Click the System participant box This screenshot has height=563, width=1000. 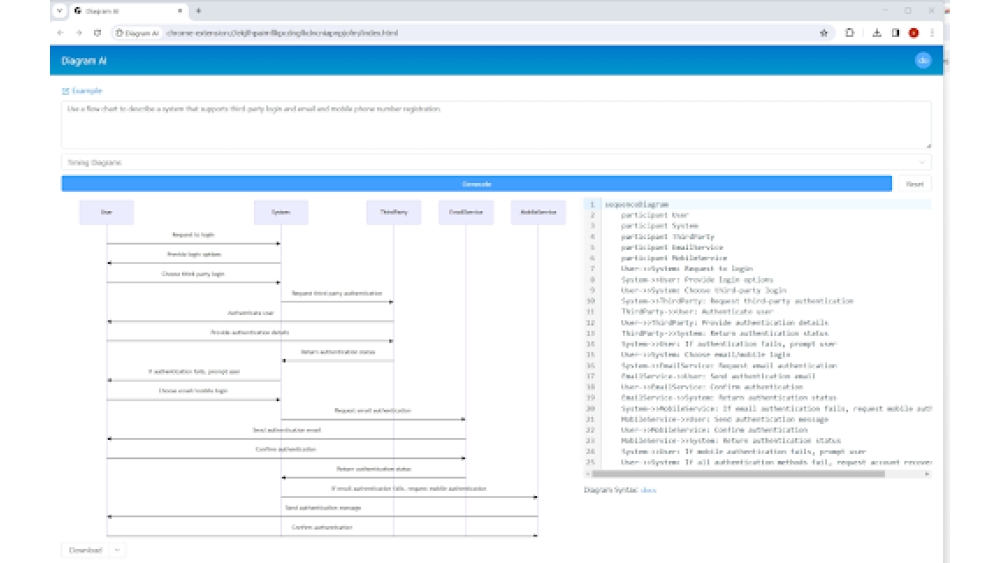coord(281,212)
